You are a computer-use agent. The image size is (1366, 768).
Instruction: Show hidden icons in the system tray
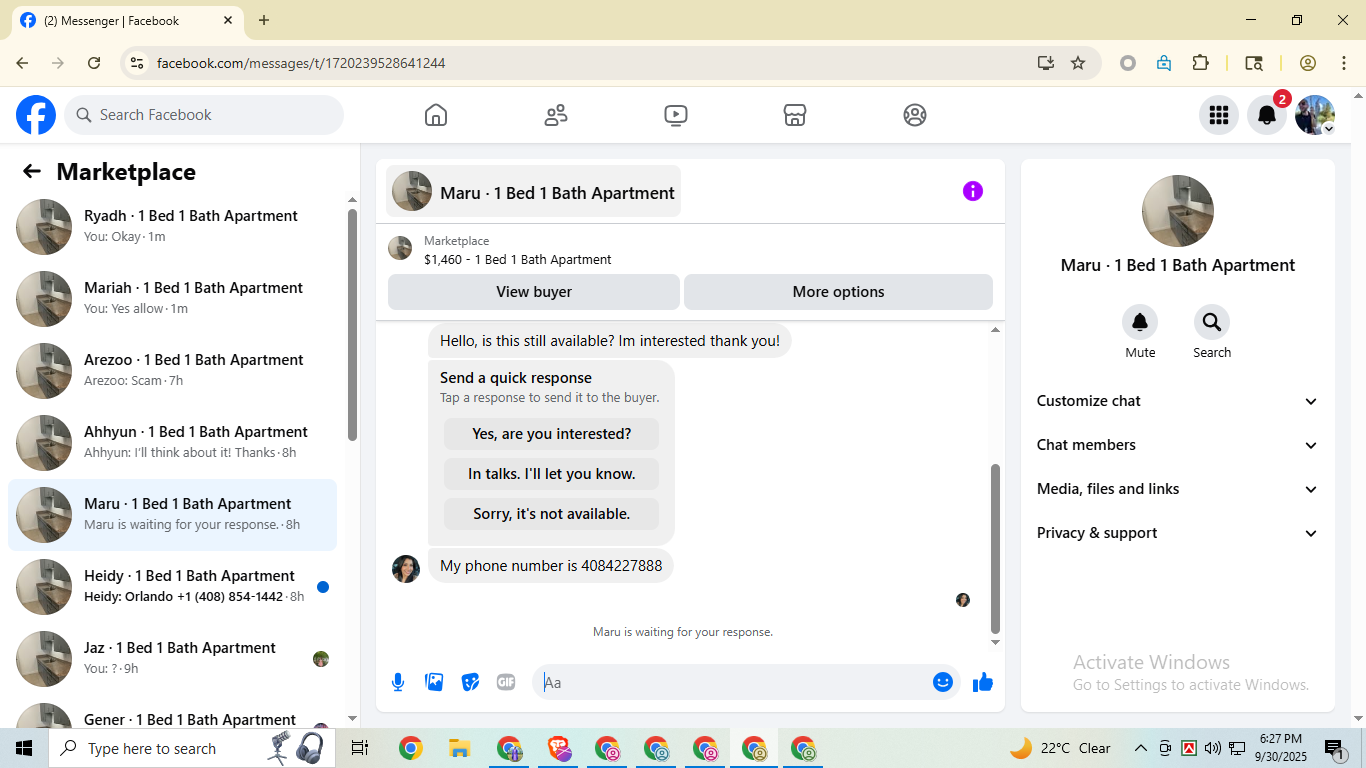click(1140, 748)
